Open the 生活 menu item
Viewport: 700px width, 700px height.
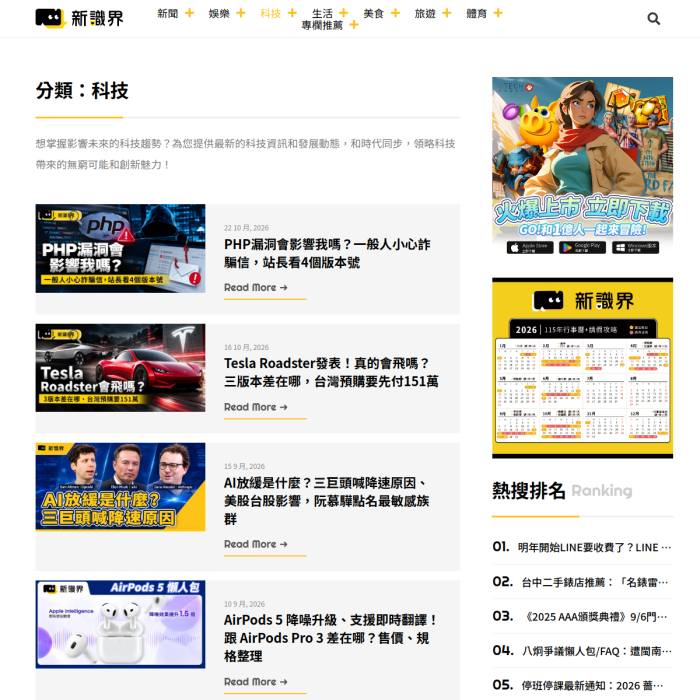(322, 13)
